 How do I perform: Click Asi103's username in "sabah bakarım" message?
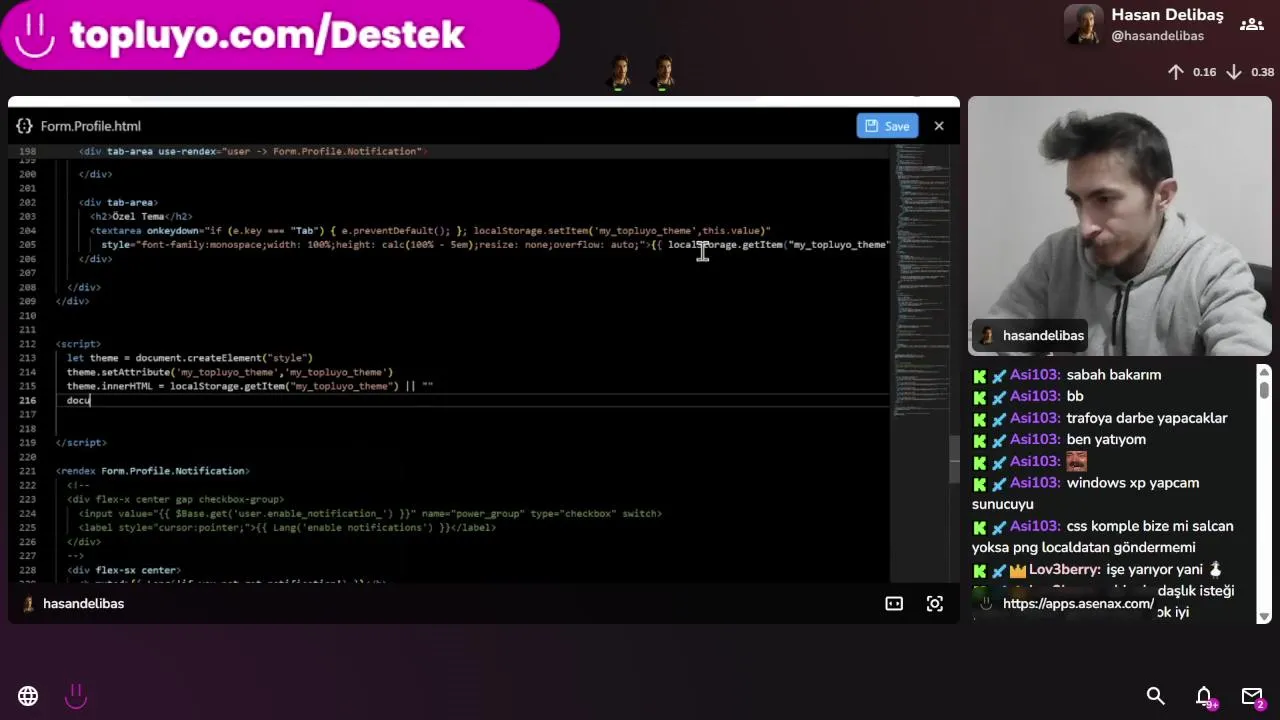(1035, 375)
